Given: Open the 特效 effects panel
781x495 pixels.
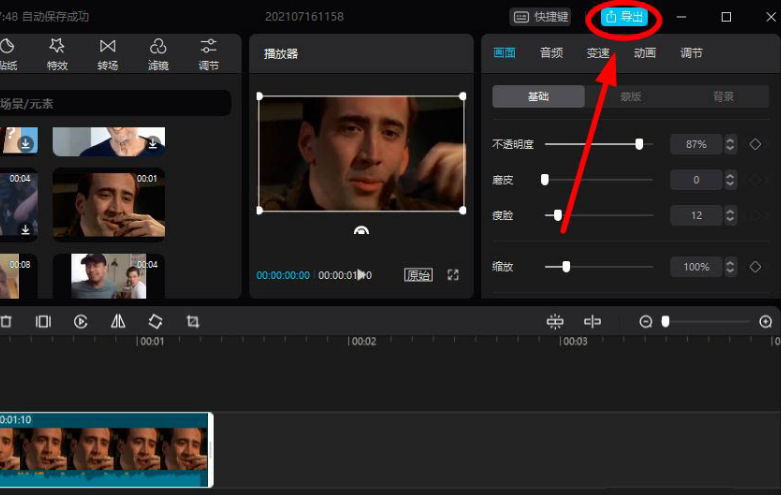Looking at the screenshot, I should pos(57,53).
